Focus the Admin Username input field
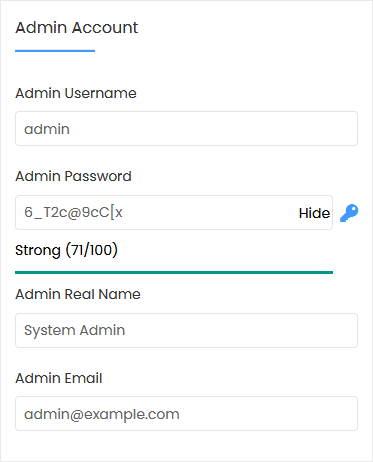Image resolution: width=373 pixels, height=462 pixels. click(x=186, y=129)
